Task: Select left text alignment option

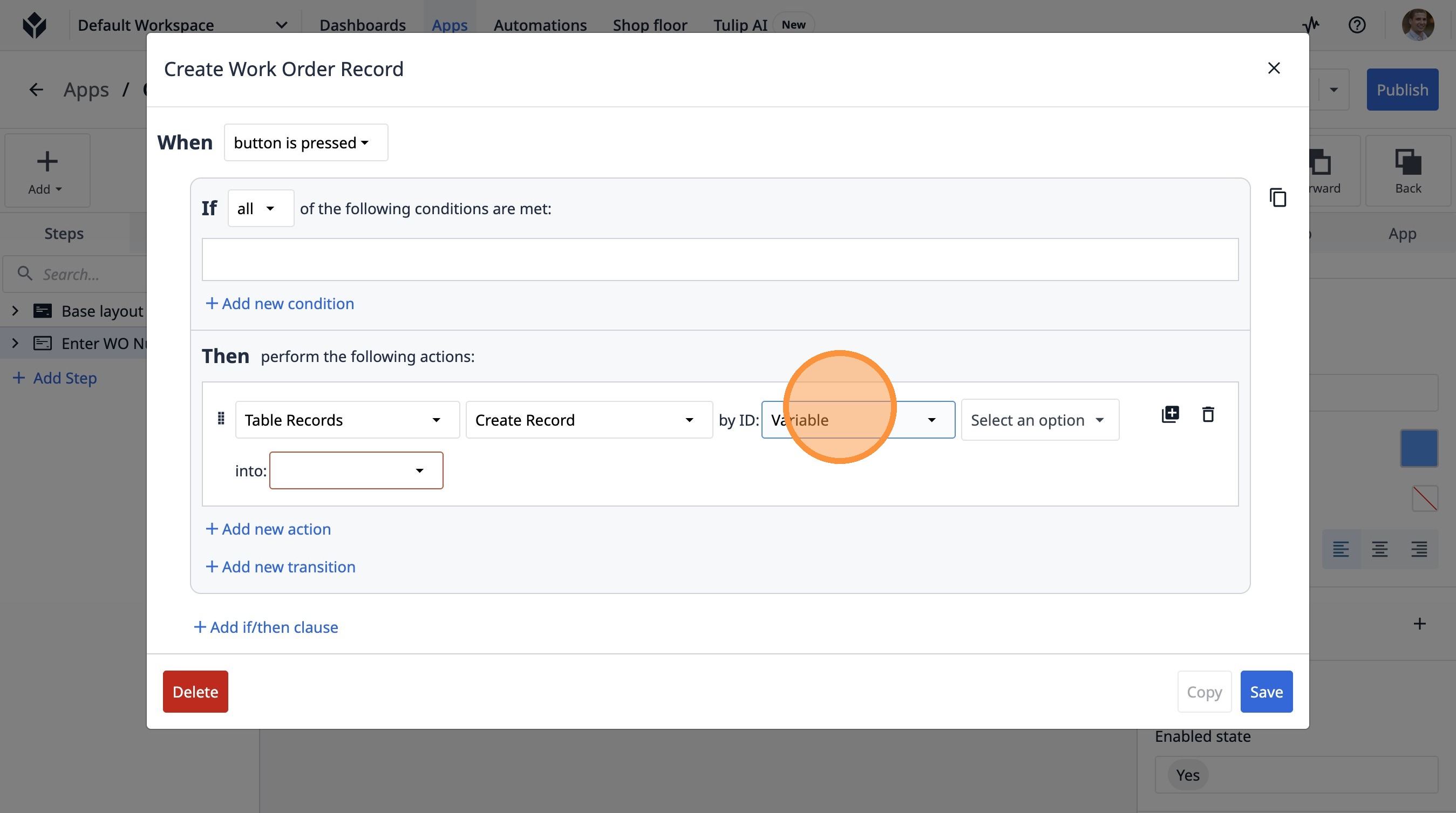Action: [1341, 549]
